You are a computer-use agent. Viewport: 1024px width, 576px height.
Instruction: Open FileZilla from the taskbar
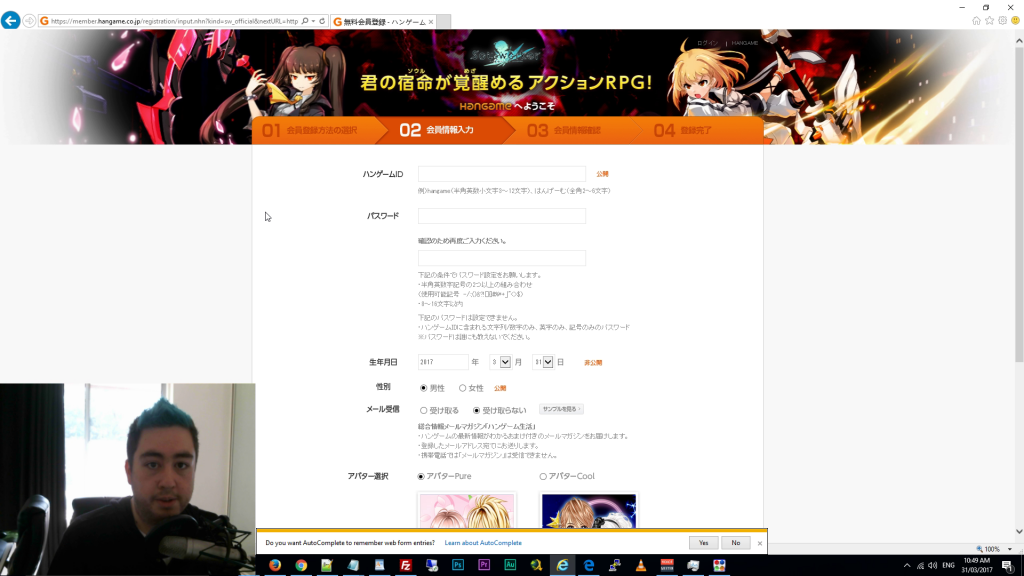[x=406, y=565]
